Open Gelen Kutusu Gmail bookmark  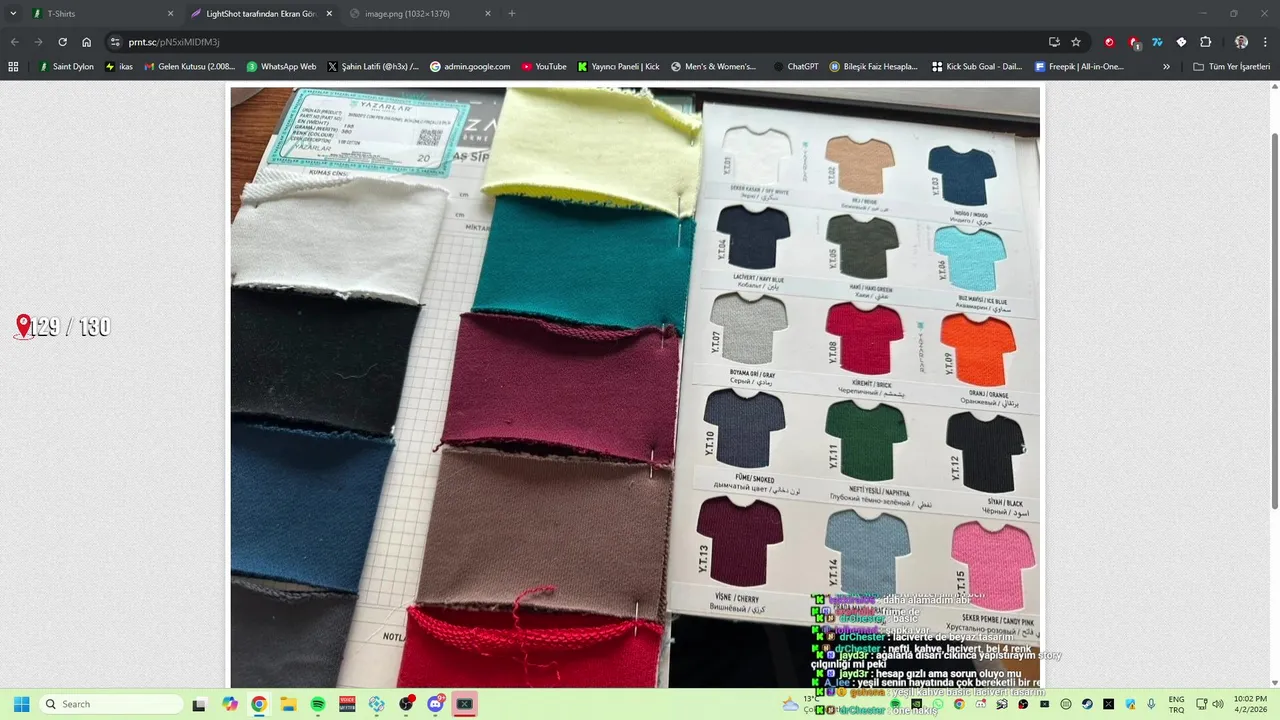pyautogui.click(x=190, y=67)
